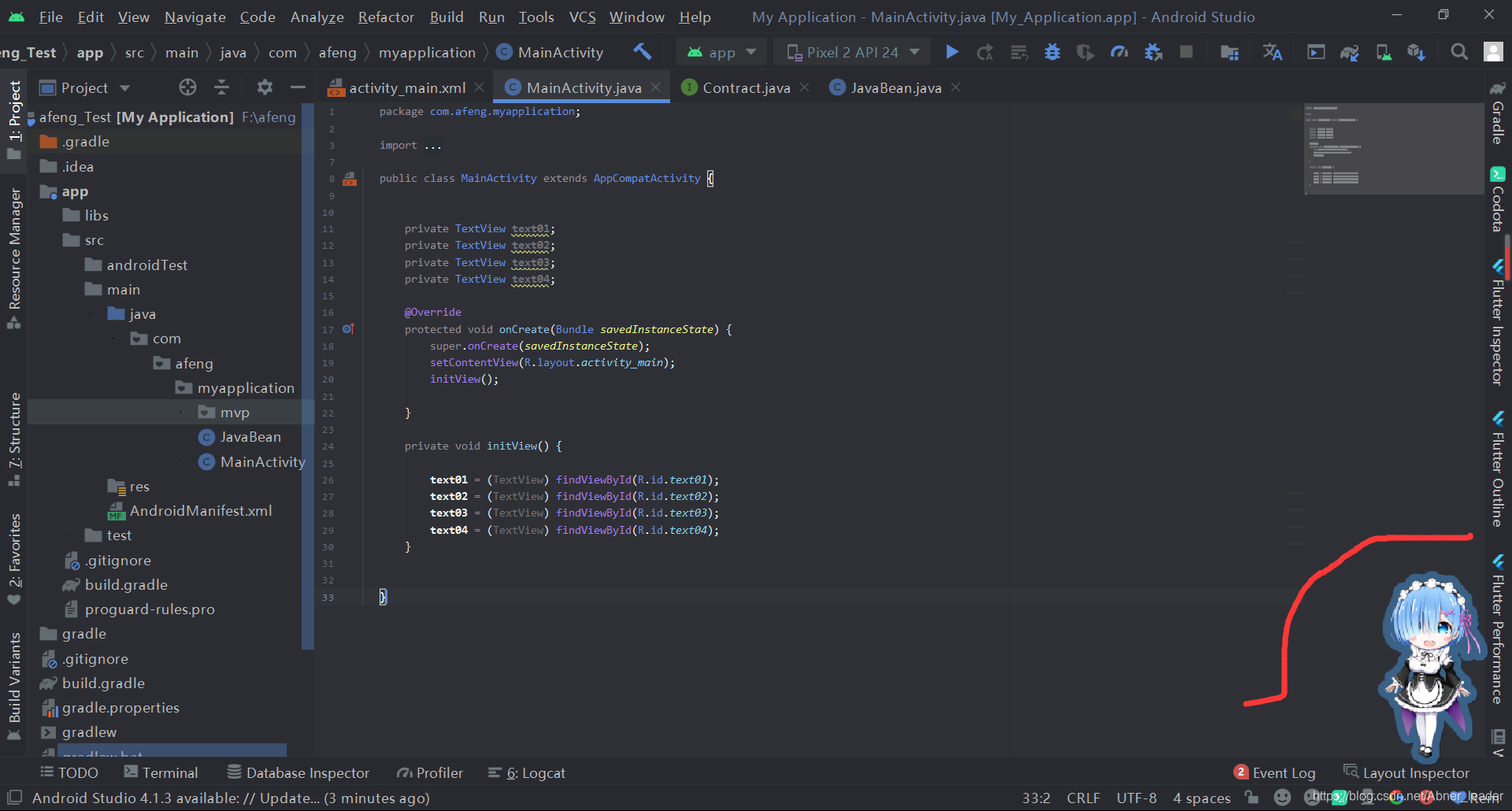Switch to the JavaBean.java tab

[895, 87]
